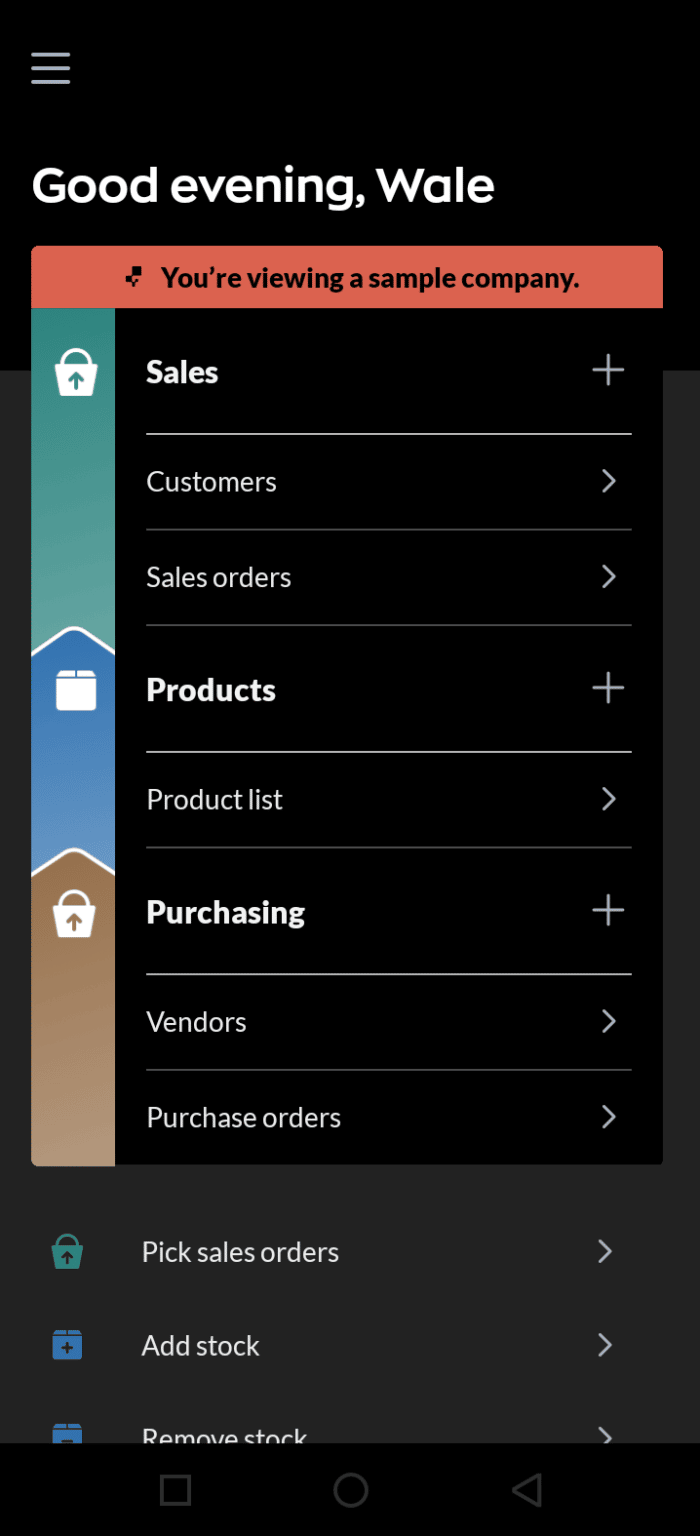Add a purchase with the Purchasing plus

point(607,910)
